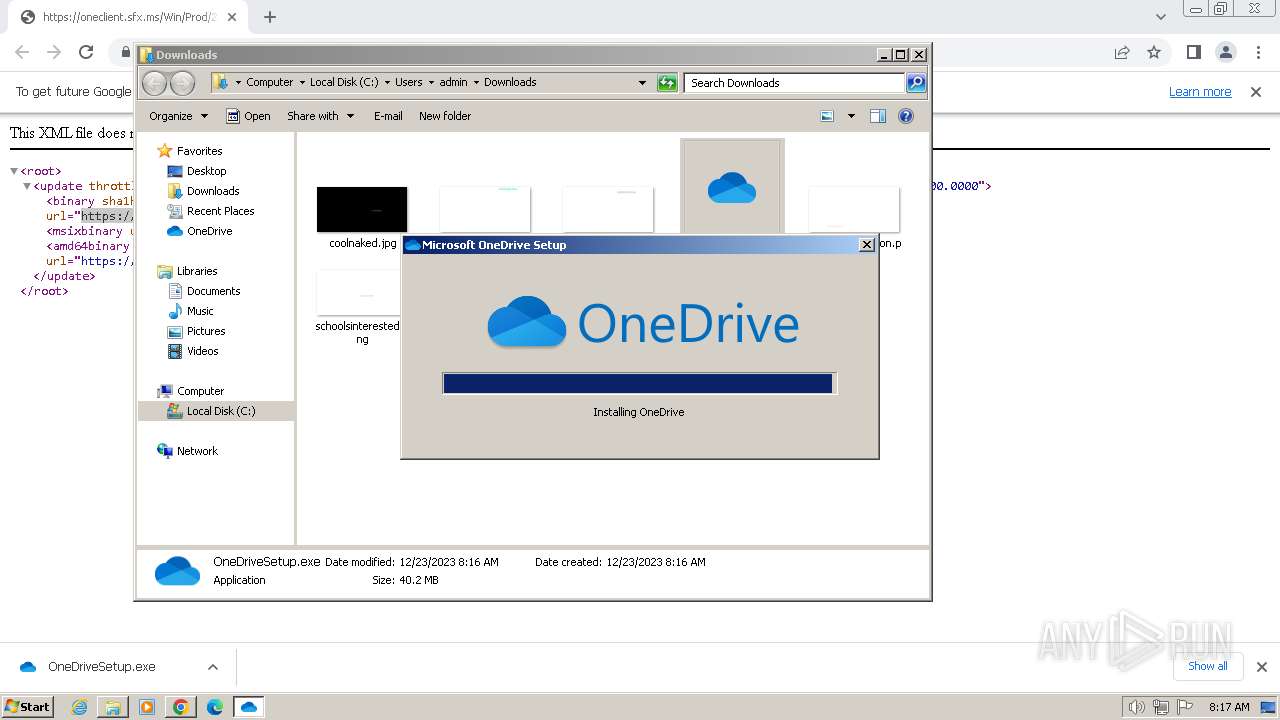Screen dimensions: 1280x720
Task: Focus the Search Downloads field
Action: (x=795, y=83)
